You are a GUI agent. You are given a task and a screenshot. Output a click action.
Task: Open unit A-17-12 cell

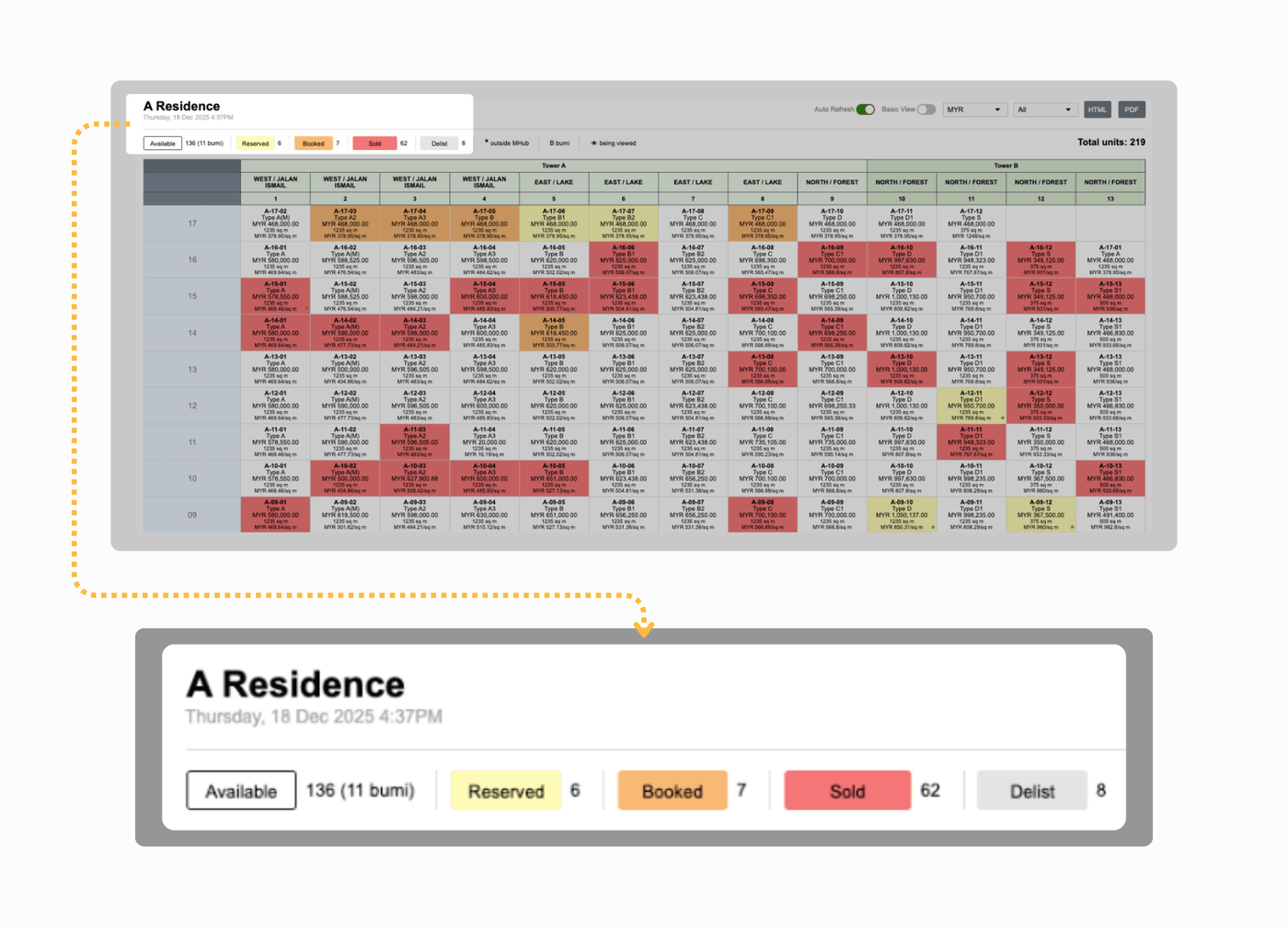972,223
